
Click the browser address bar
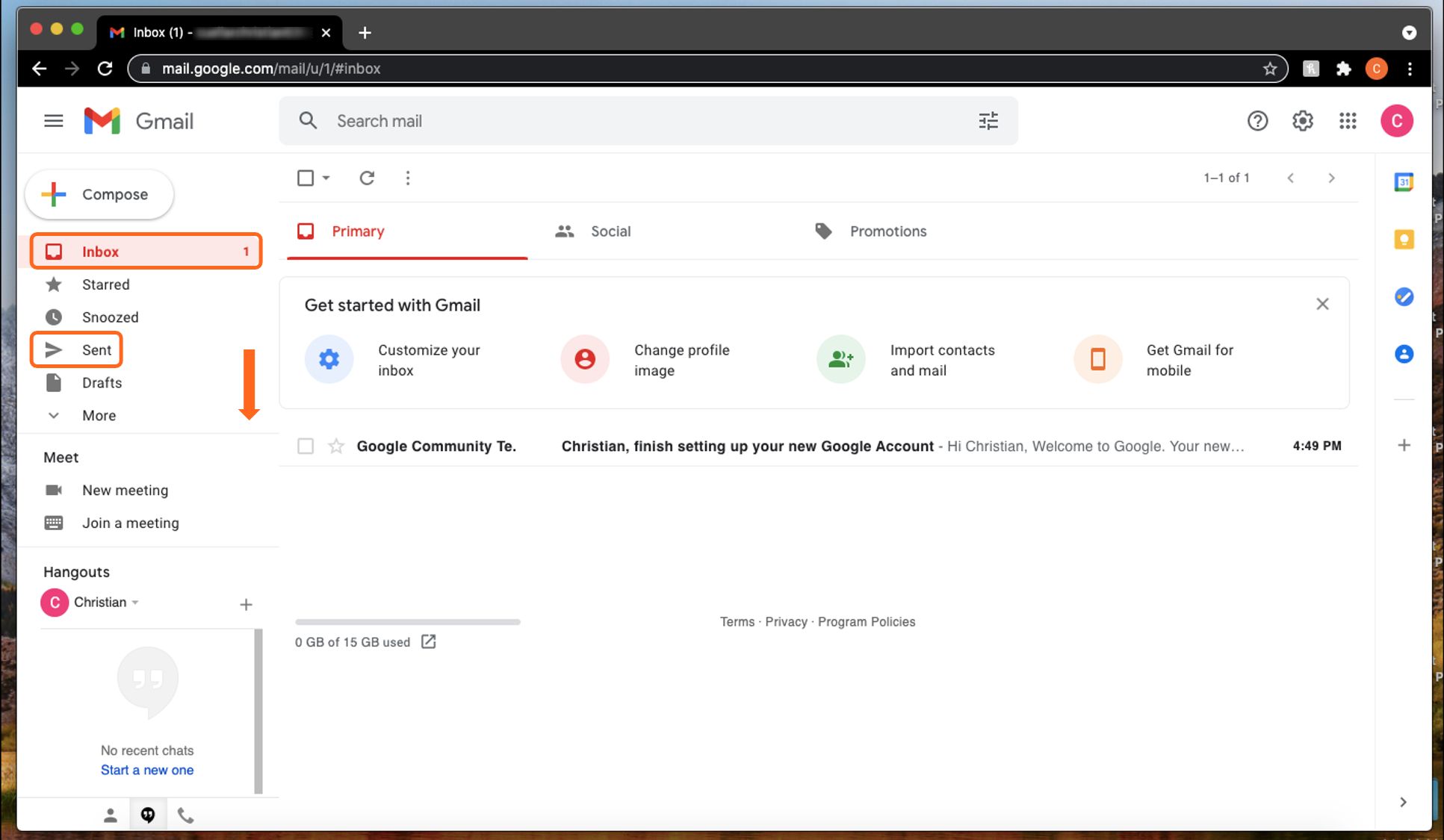coord(707,69)
